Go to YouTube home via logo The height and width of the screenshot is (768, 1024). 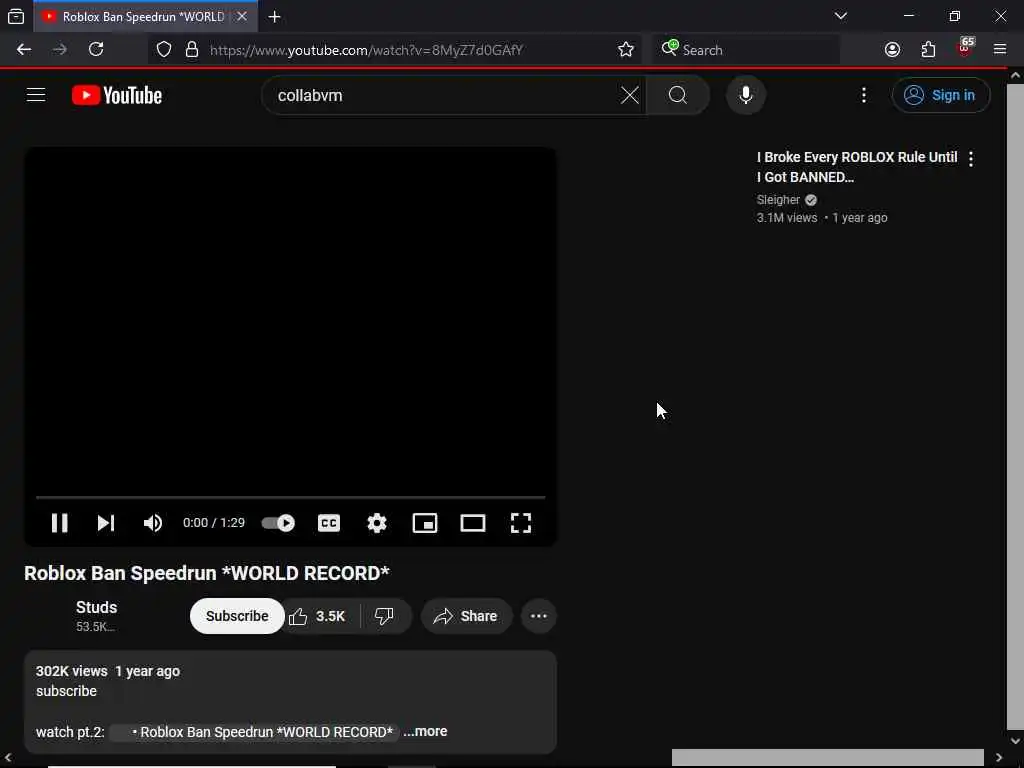tap(117, 95)
